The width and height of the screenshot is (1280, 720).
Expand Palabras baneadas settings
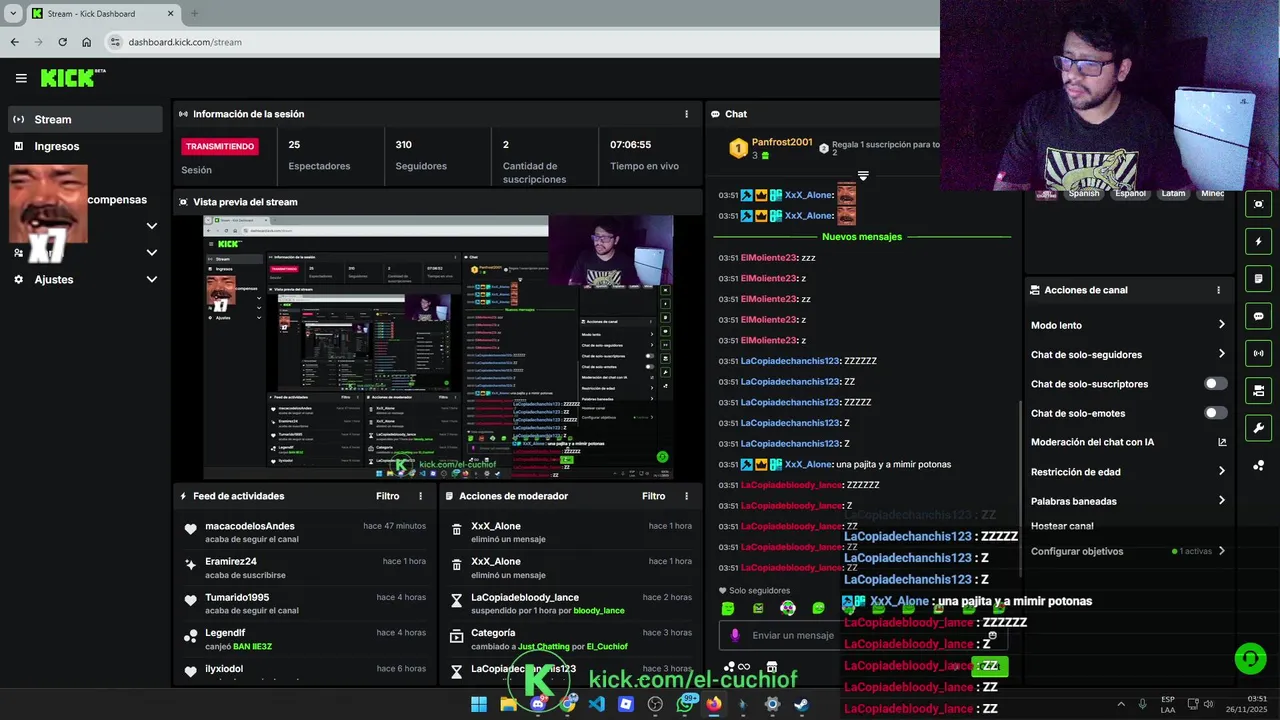[1222, 501]
